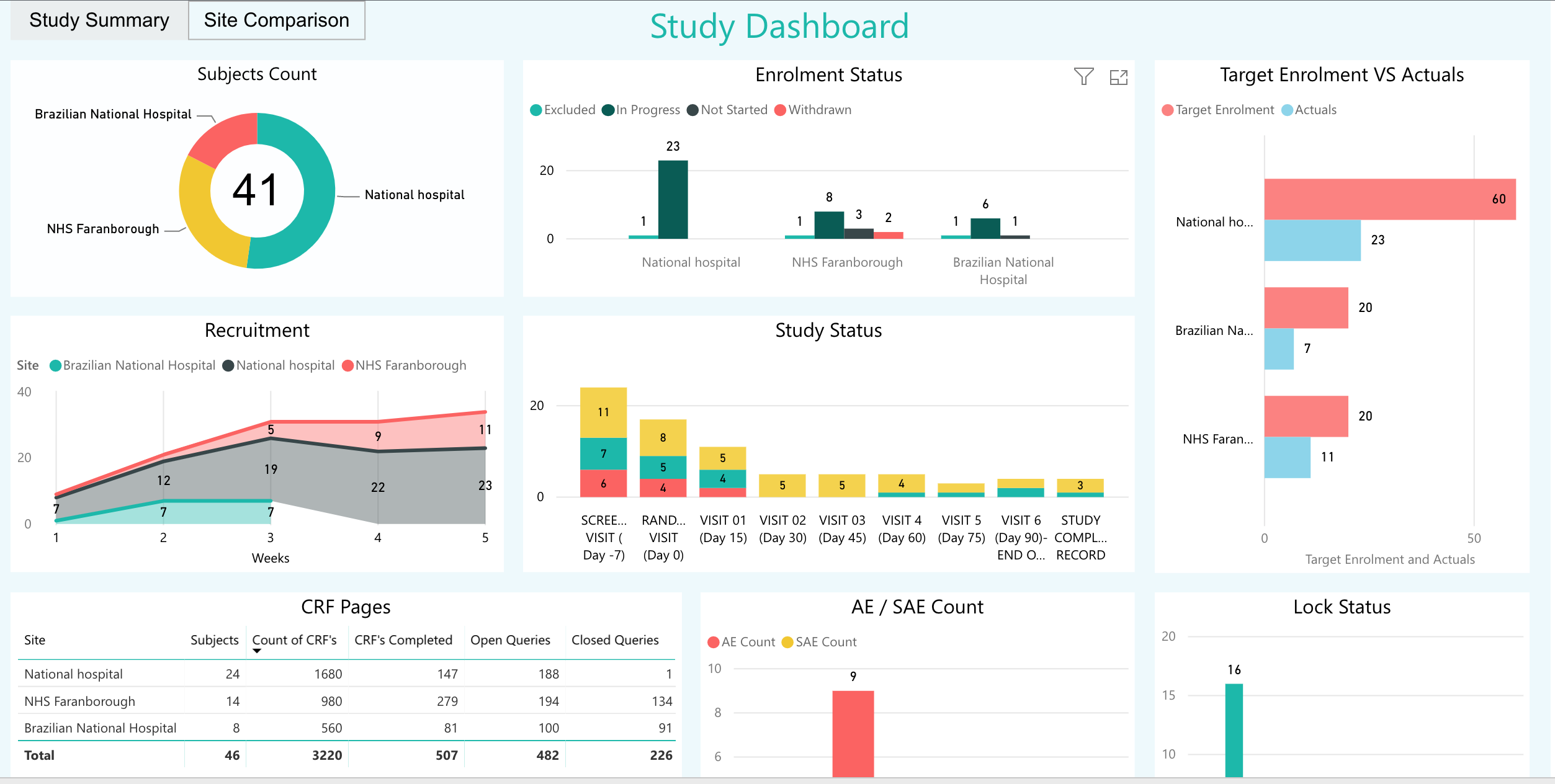
Task: Toggle the Excluded legend item
Action: tap(563, 110)
